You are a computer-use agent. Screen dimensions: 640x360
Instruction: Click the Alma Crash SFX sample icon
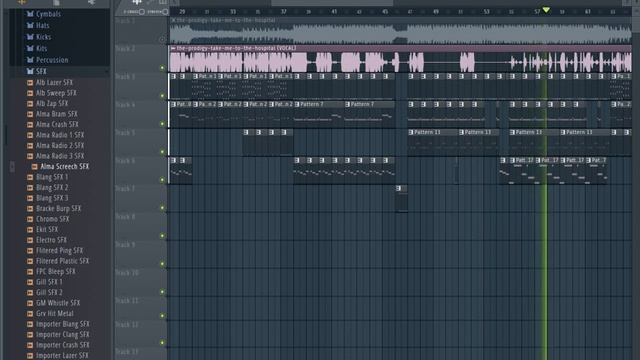[x=30, y=124]
